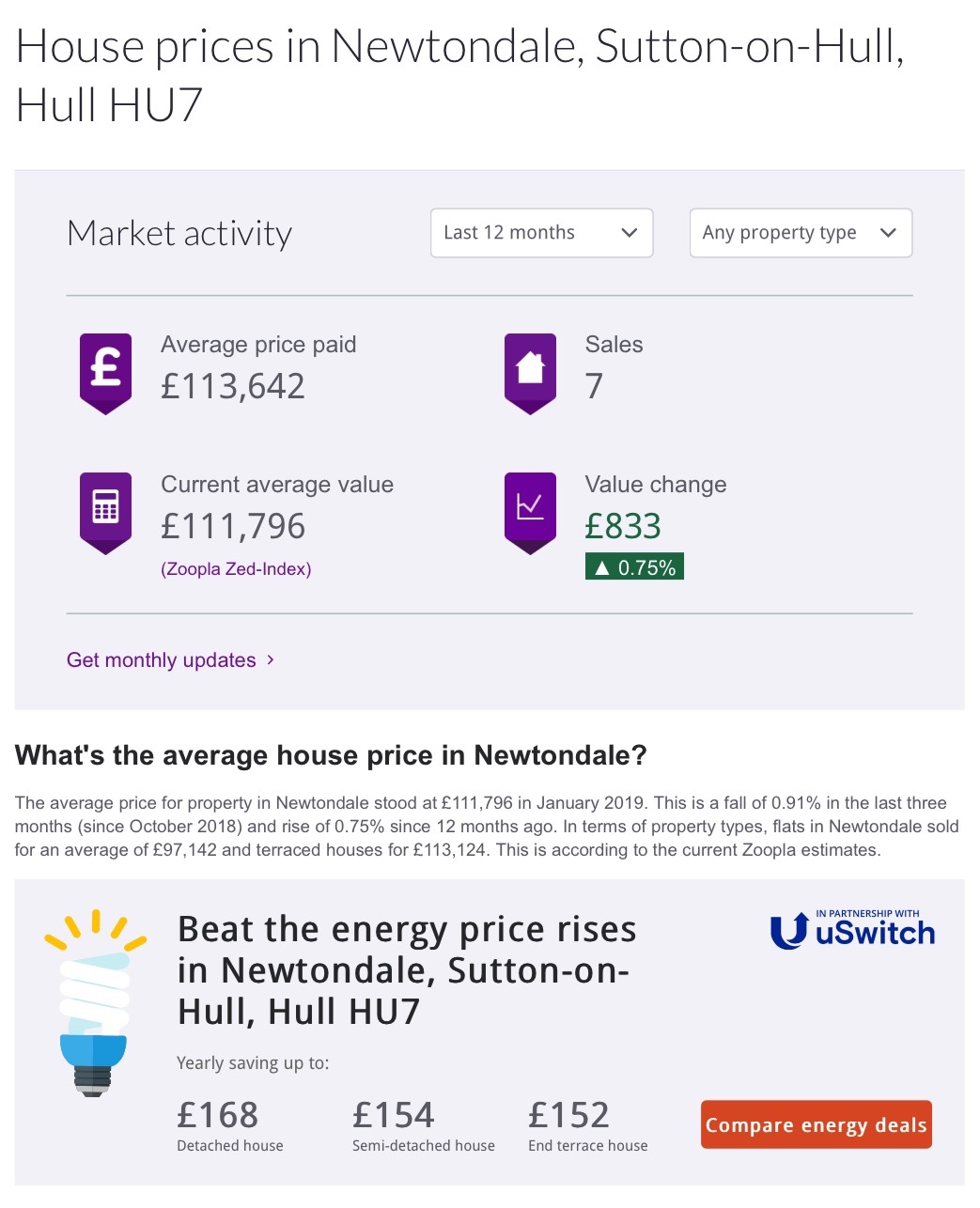Viewport: 980px width, 1208px height.
Task: Click the chart Value change icon
Action: tap(530, 510)
